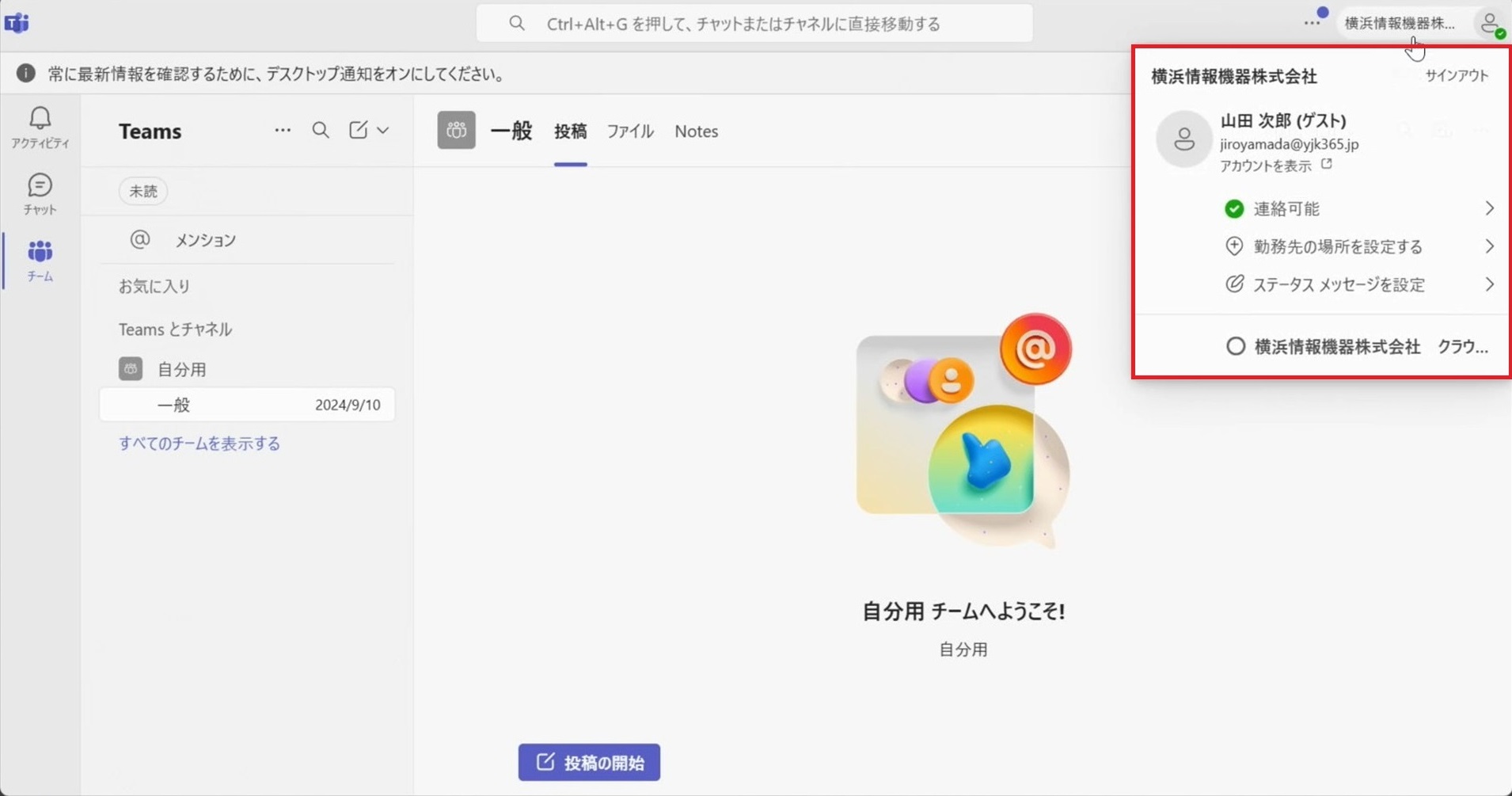Image resolution: width=1512 pixels, height=796 pixels.
Task: Click the green available status icon
Action: 1234,209
